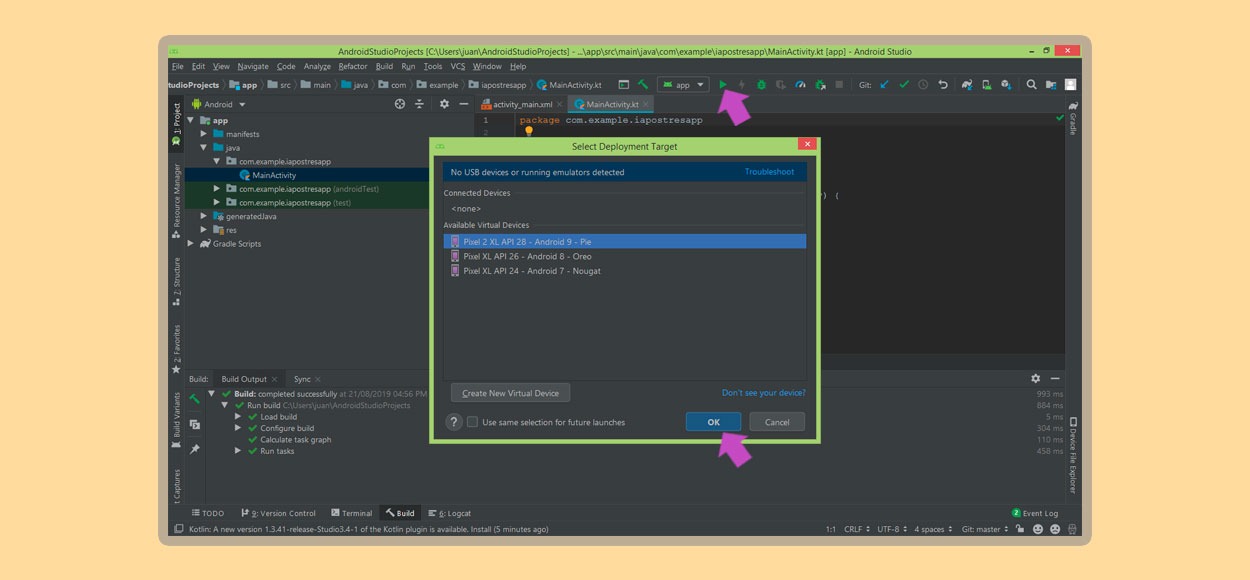Click the CRLF line separator status item
Image resolution: width=1250 pixels, height=580 pixels.
[856, 529]
